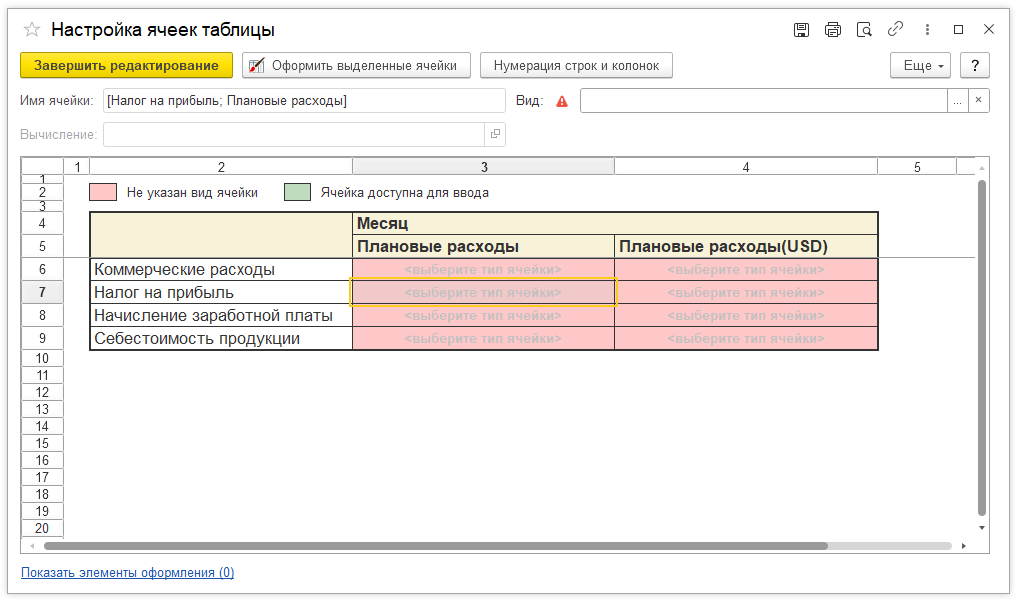Image resolution: width=1017 pixels, height=601 pixels.
Task: Toggle Нумерация строк и колонок
Action: point(576,66)
